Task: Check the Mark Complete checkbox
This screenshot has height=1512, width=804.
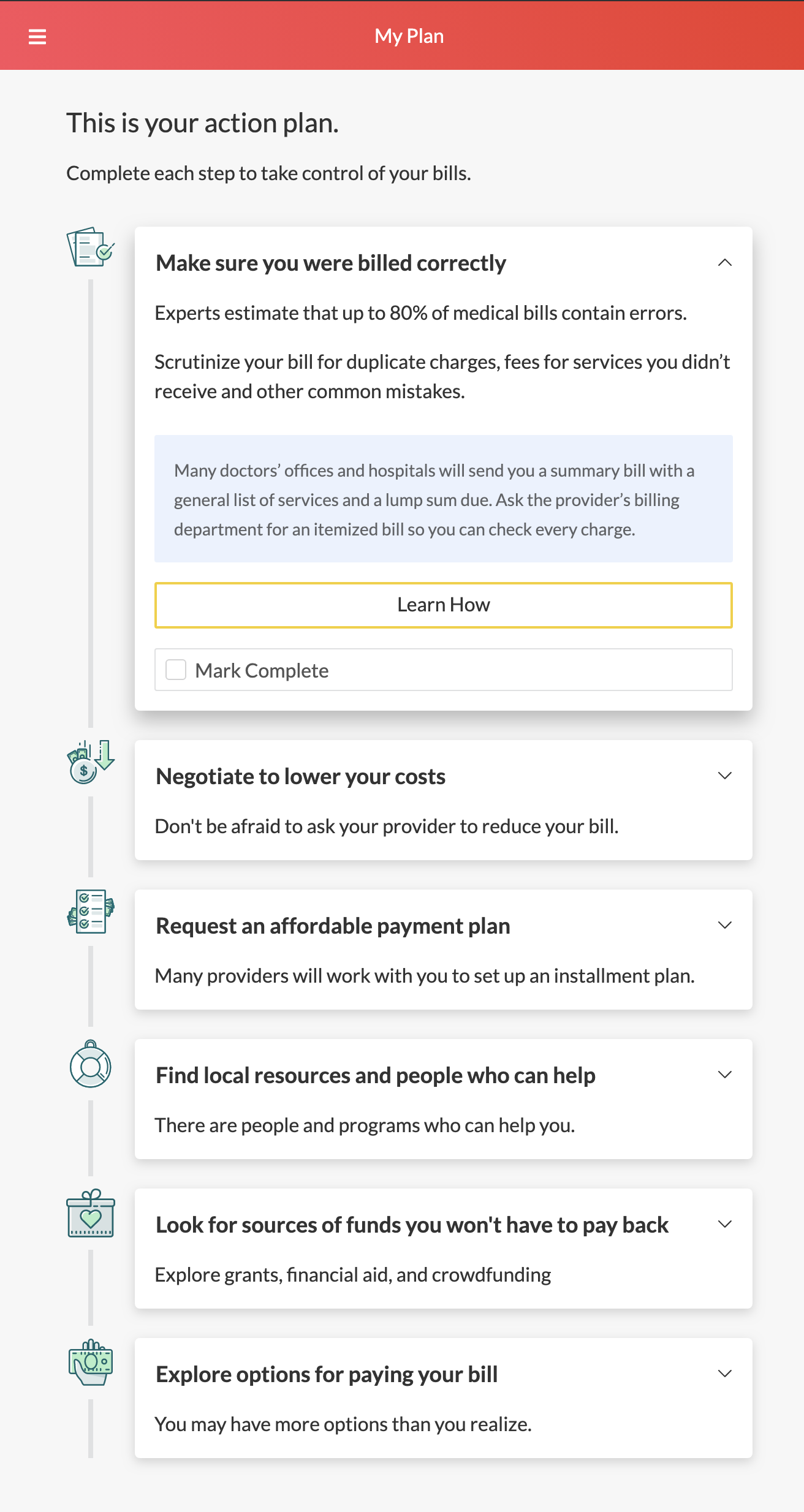Action: 176,670
